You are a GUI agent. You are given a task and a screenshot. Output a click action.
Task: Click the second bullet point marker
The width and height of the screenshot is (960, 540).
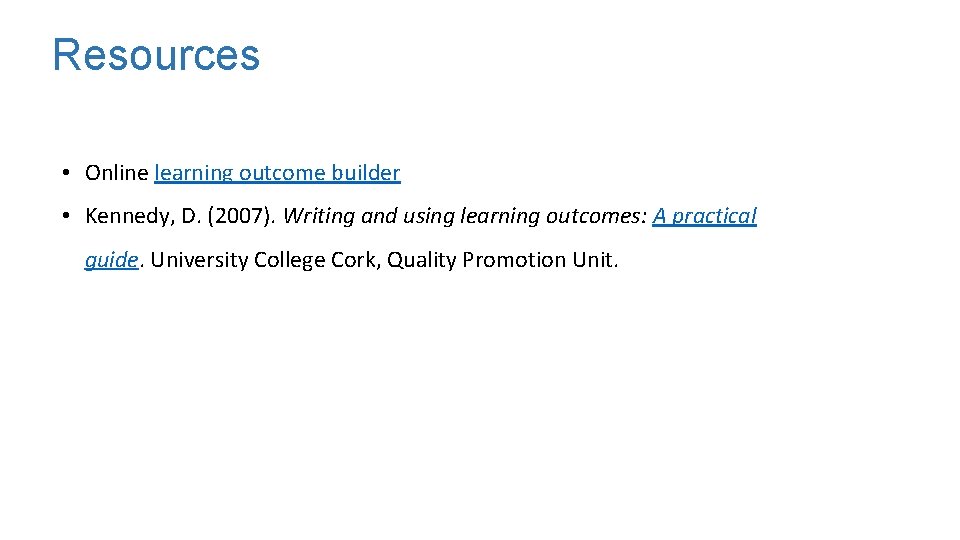(63, 216)
